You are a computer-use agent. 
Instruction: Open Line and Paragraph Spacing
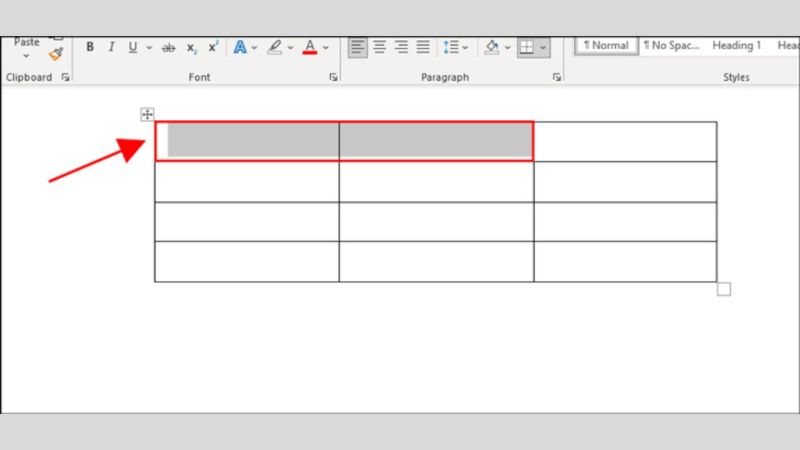(451, 47)
